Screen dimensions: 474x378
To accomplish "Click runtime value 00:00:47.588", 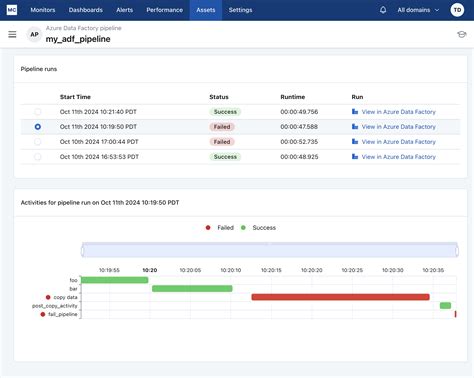I will point(299,127).
